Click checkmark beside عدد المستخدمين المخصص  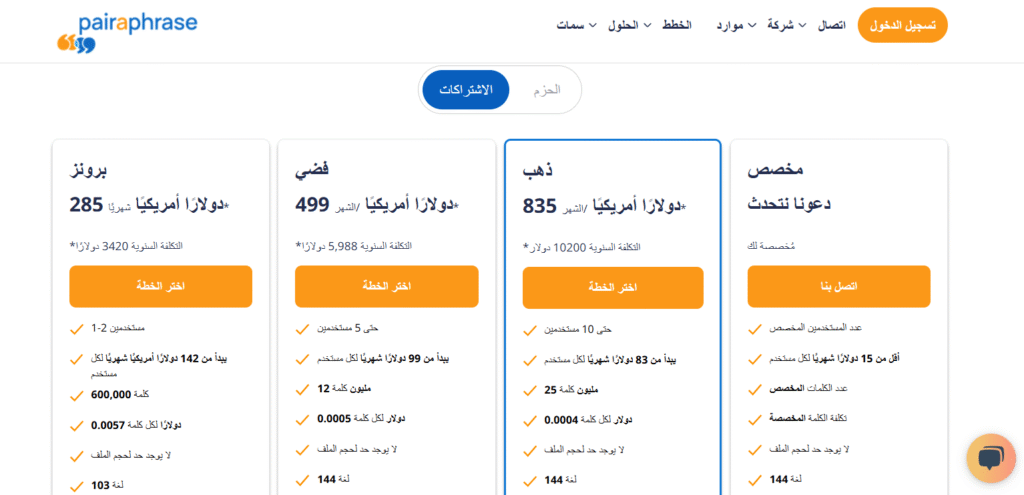[755, 328]
